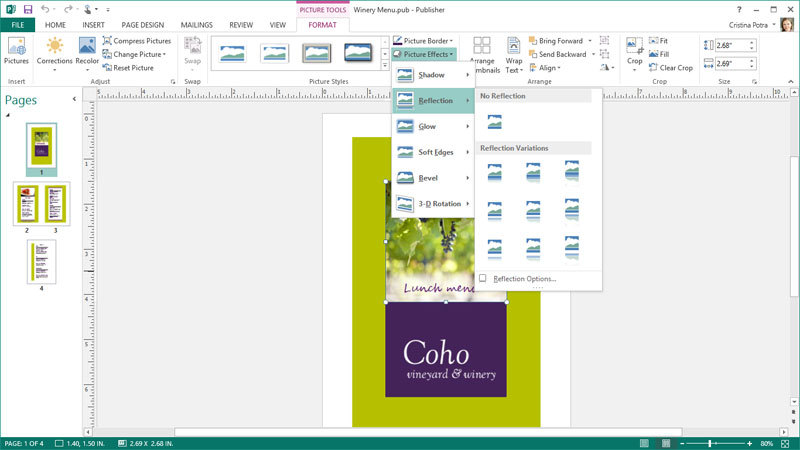The image size is (800, 450).
Task: Open the Corrections tool
Action: (54, 50)
